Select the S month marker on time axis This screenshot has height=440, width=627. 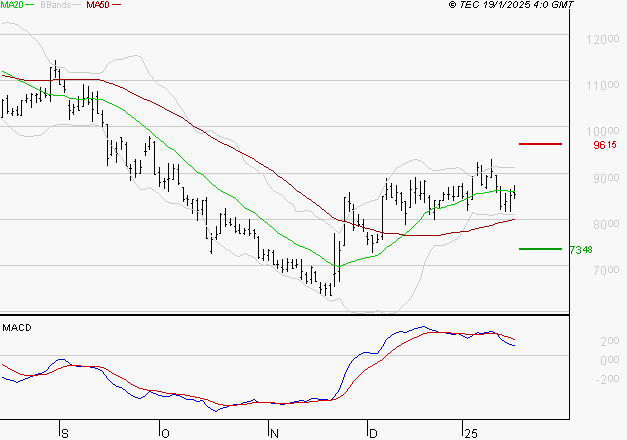click(65, 432)
